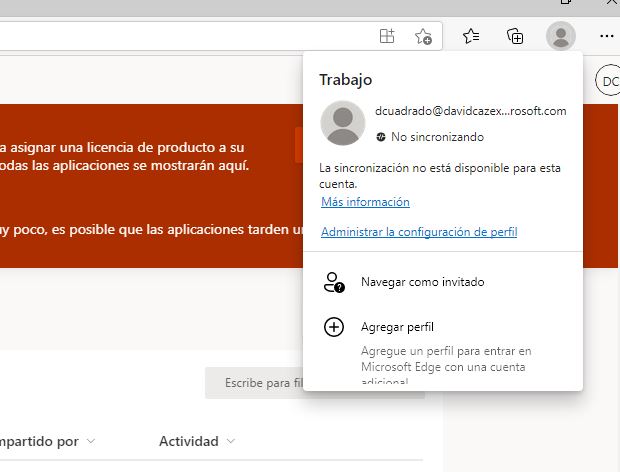This screenshot has height=472, width=620.
Task: Open the Más información link
Action: [x=365, y=202]
